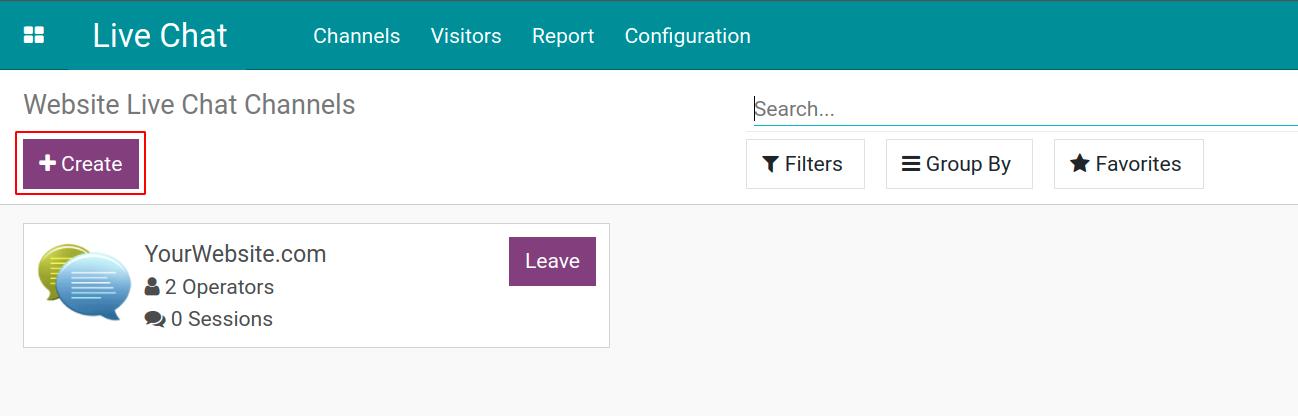Expand the Favorites dropdown
Image resolution: width=1298 pixels, height=416 pixels.
1128,164
